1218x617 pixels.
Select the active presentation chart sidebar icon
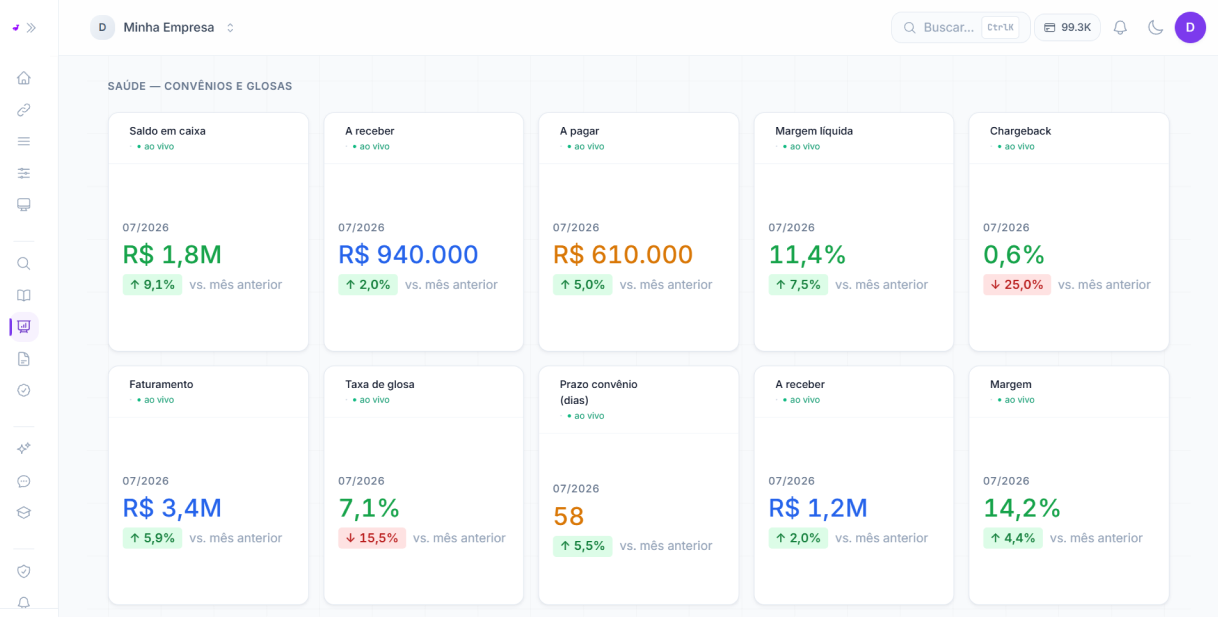pyautogui.click(x=24, y=327)
